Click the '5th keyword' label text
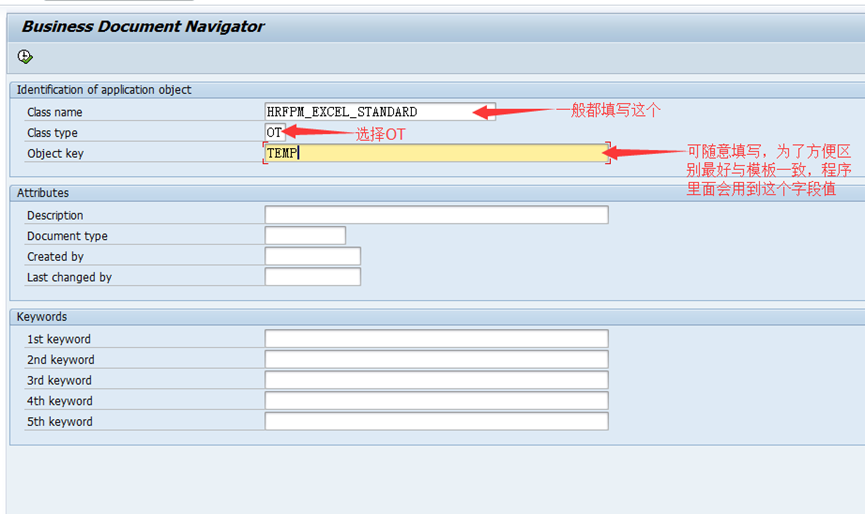 [x=60, y=422]
